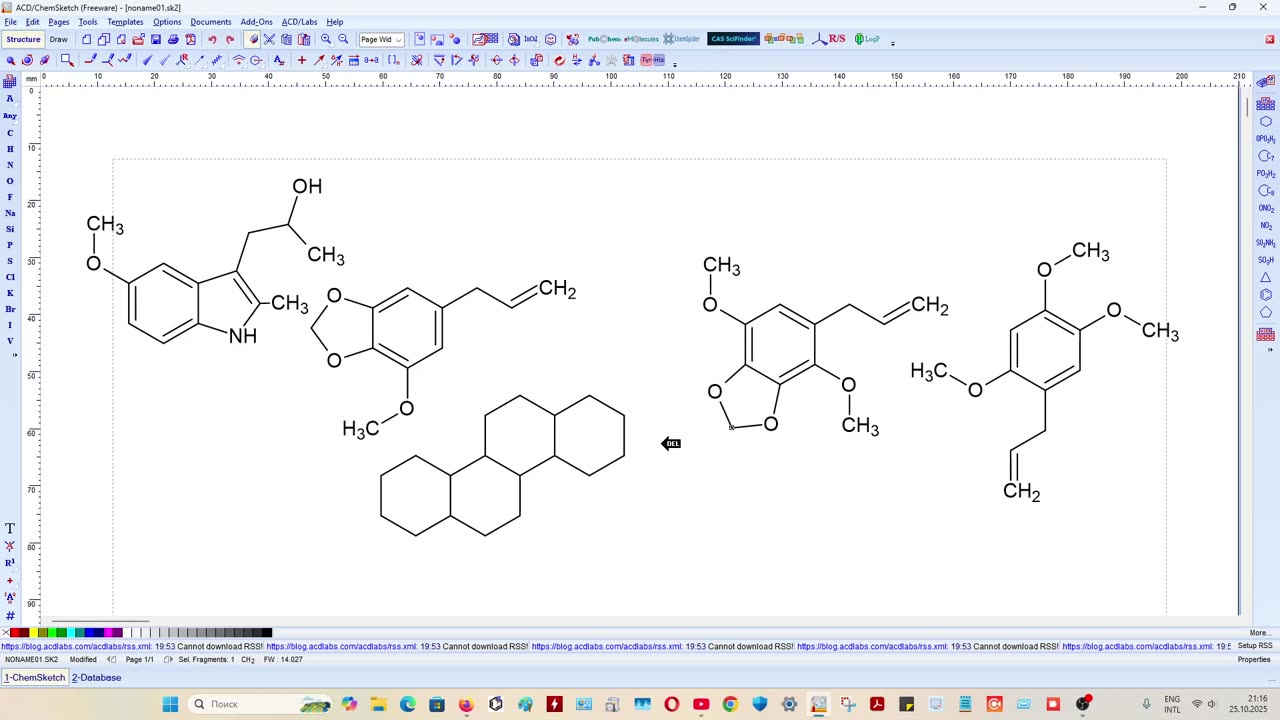The width and height of the screenshot is (1280, 720).
Task: Expand more atoms in the left panel
Action: click(13, 355)
